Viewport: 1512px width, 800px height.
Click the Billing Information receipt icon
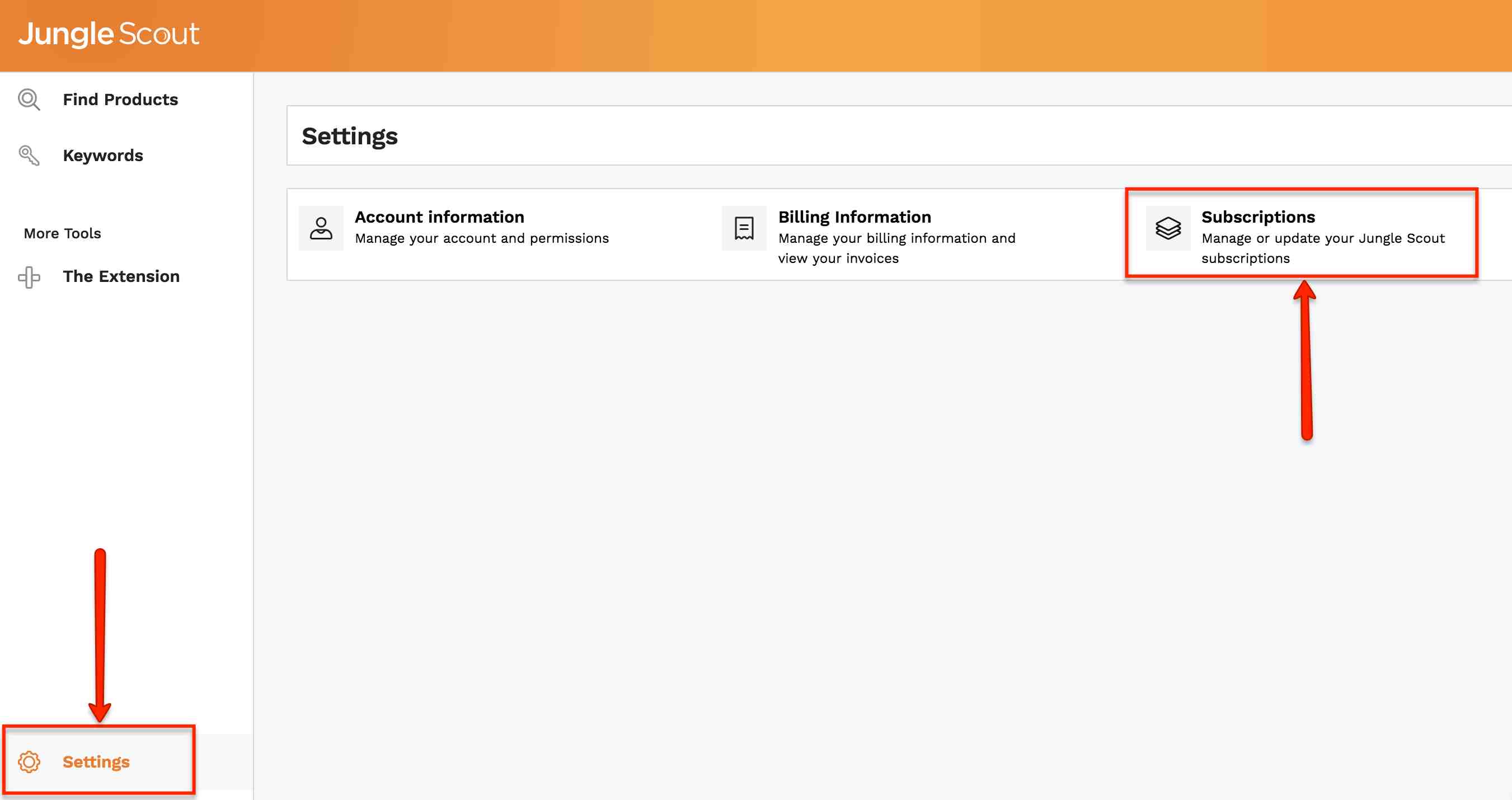click(744, 228)
